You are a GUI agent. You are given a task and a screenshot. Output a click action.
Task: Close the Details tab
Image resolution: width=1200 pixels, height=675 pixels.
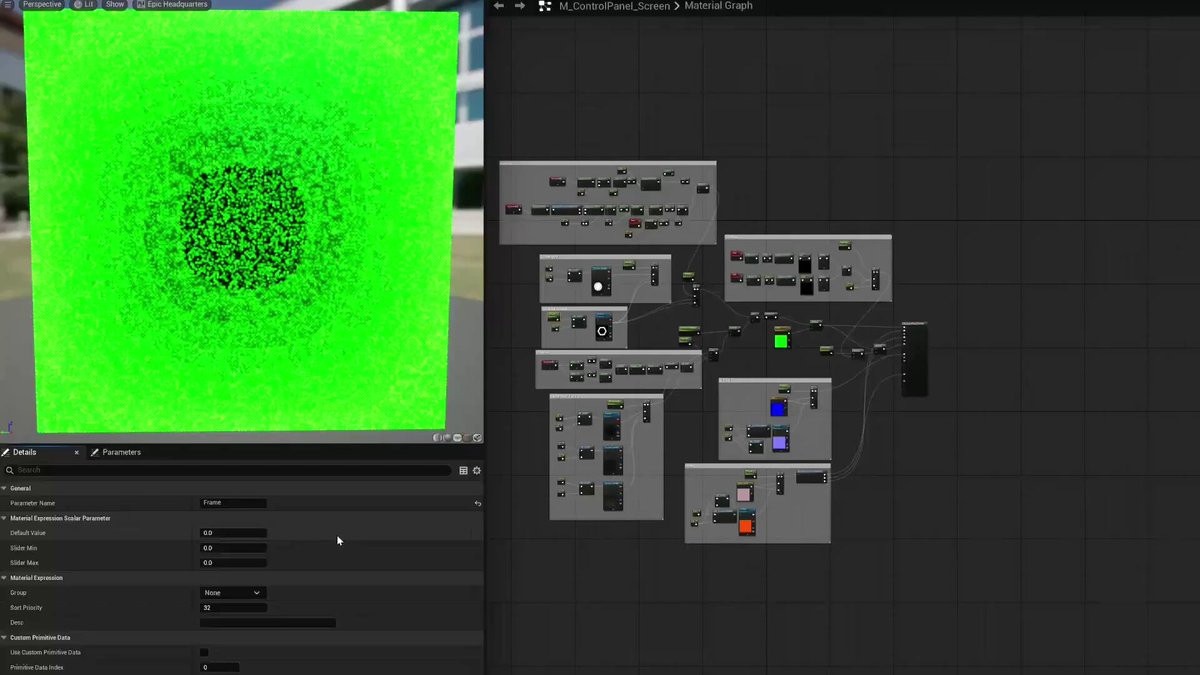click(x=76, y=452)
